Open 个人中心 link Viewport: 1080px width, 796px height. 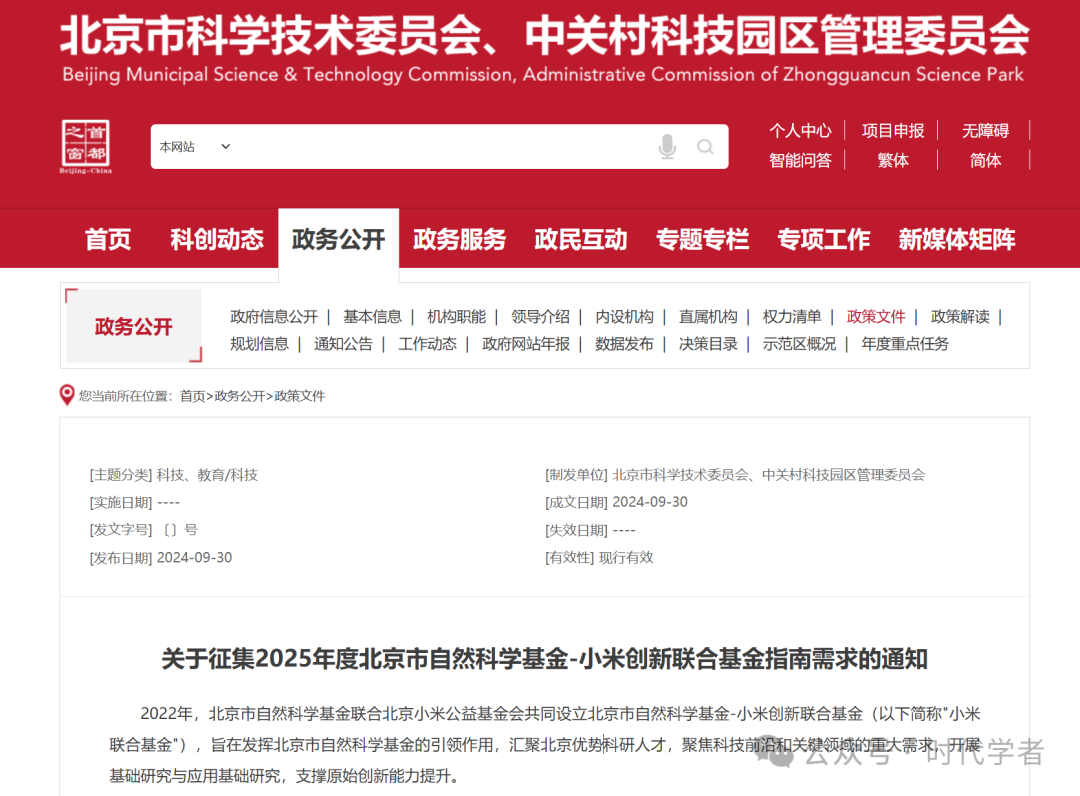point(800,131)
